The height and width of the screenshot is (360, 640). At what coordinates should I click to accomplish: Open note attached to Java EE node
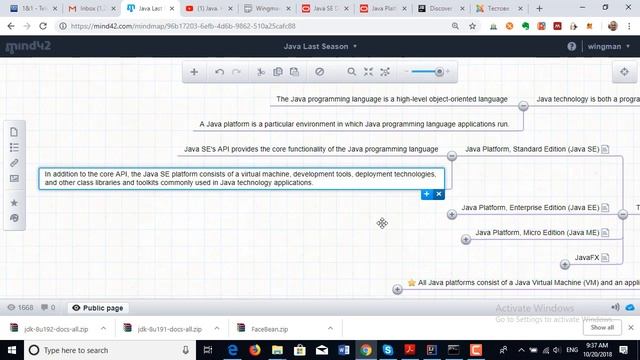605,208
